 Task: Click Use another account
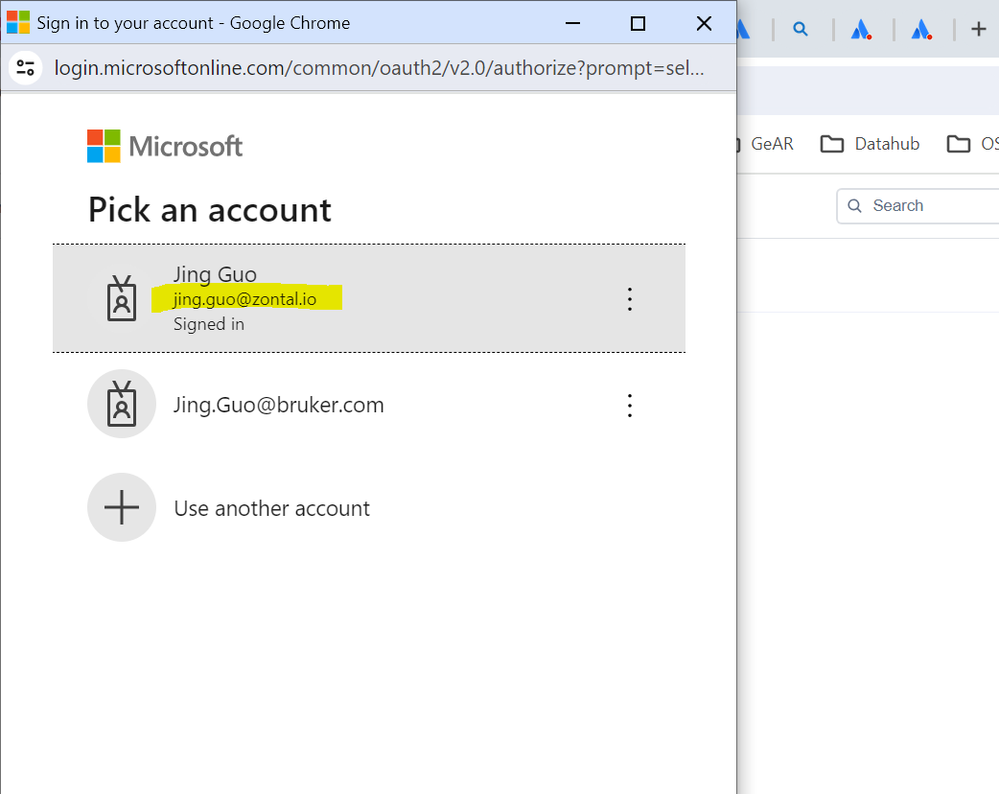369,508
